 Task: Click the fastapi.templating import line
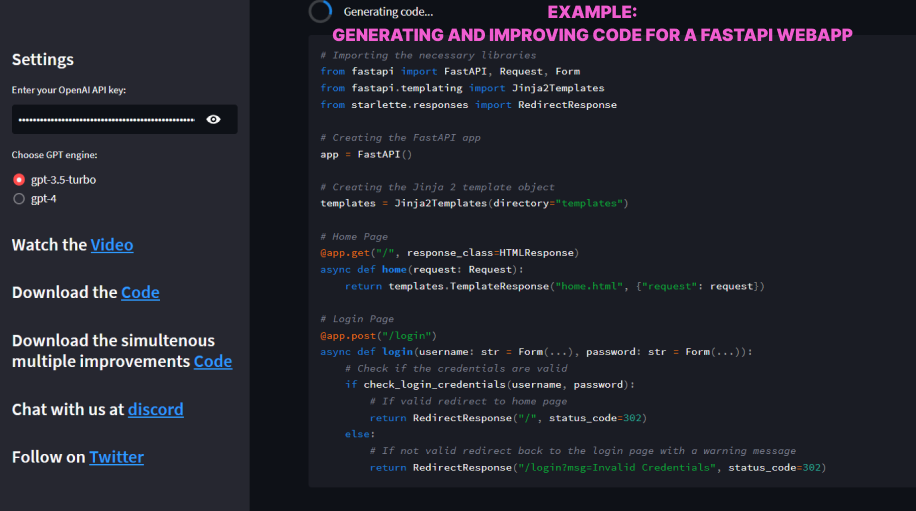point(462,88)
